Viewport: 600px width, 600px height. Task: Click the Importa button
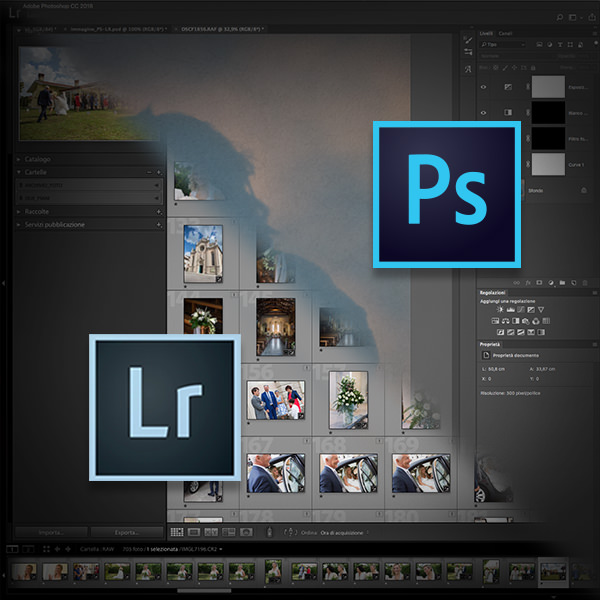[x=51, y=532]
